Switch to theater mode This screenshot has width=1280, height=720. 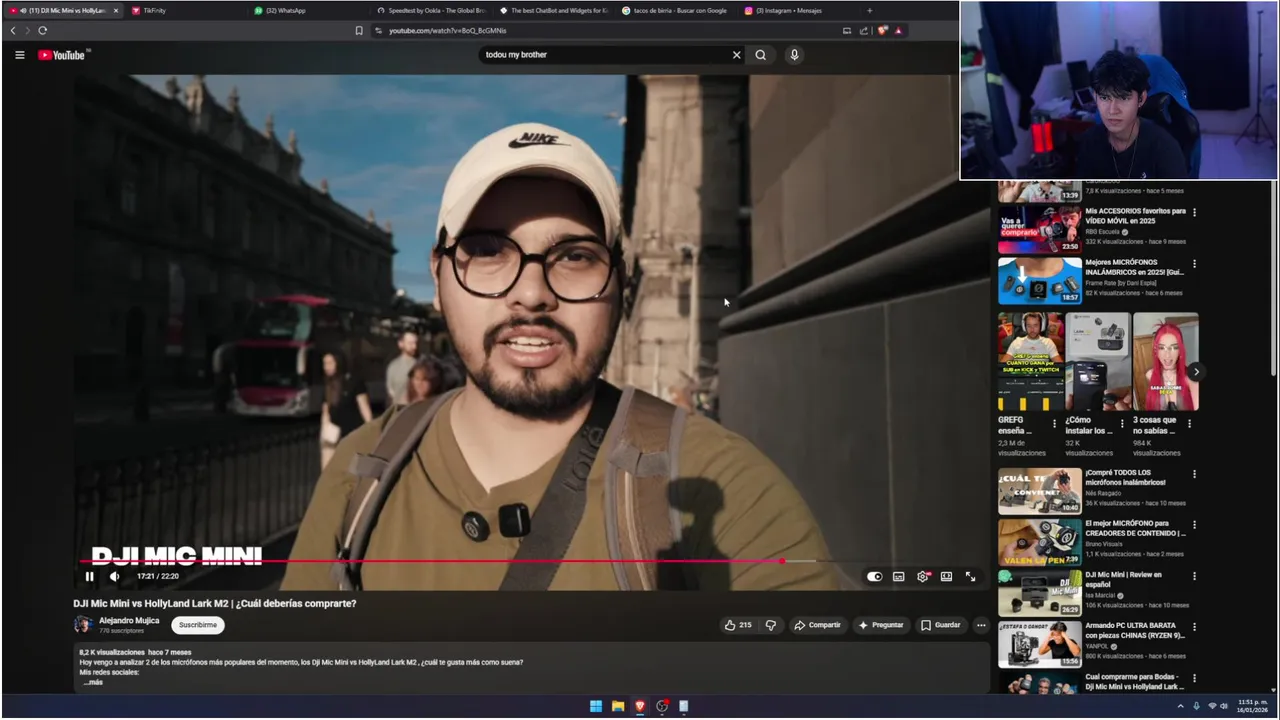point(946,576)
